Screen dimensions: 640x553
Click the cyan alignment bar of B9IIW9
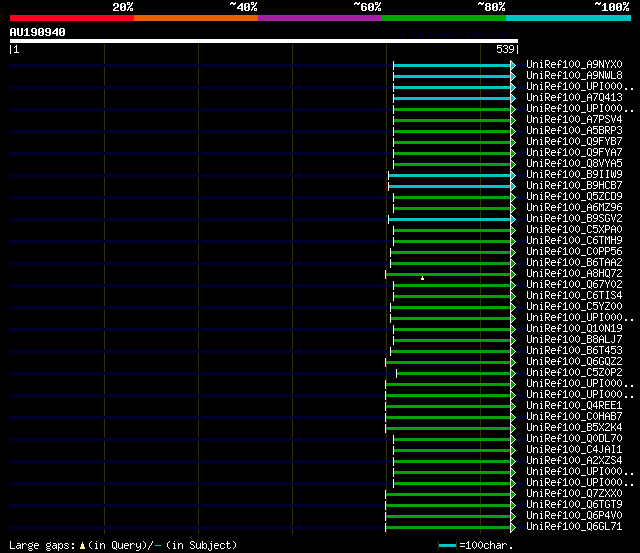(x=449, y=175)
